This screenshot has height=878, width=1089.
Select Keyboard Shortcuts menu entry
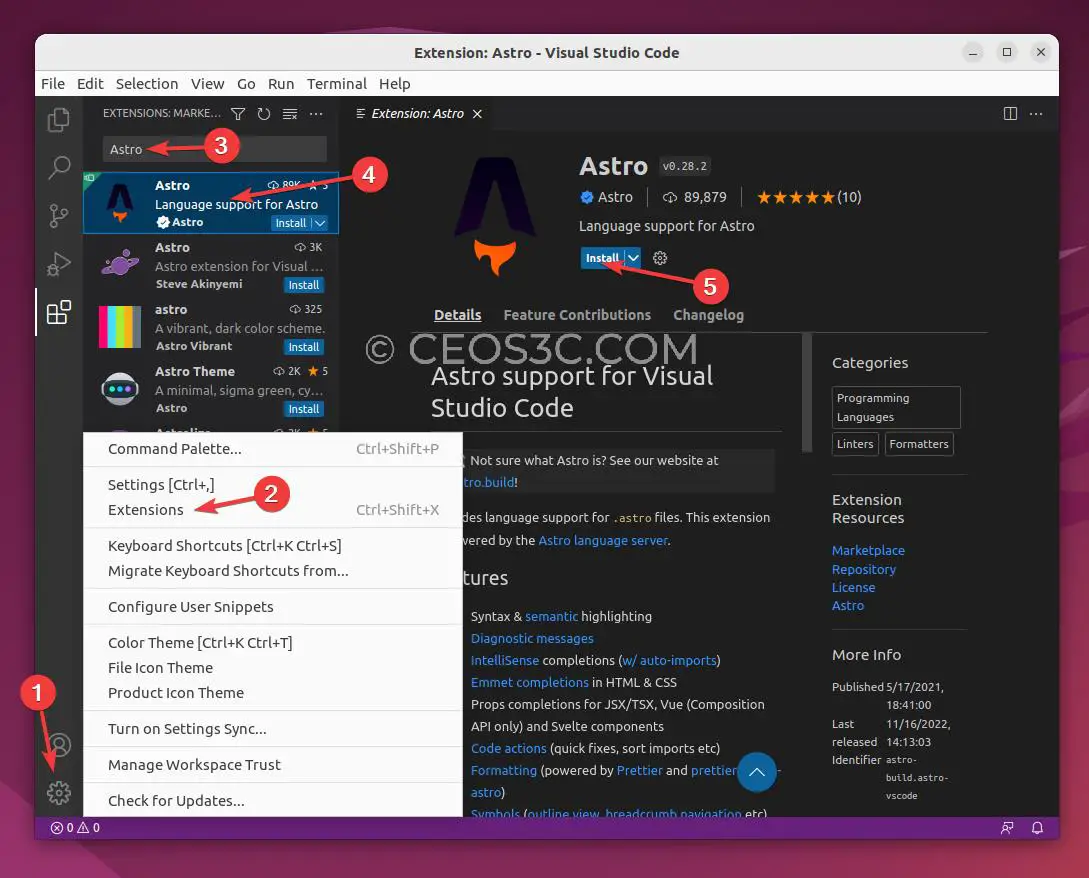point(273,546)
